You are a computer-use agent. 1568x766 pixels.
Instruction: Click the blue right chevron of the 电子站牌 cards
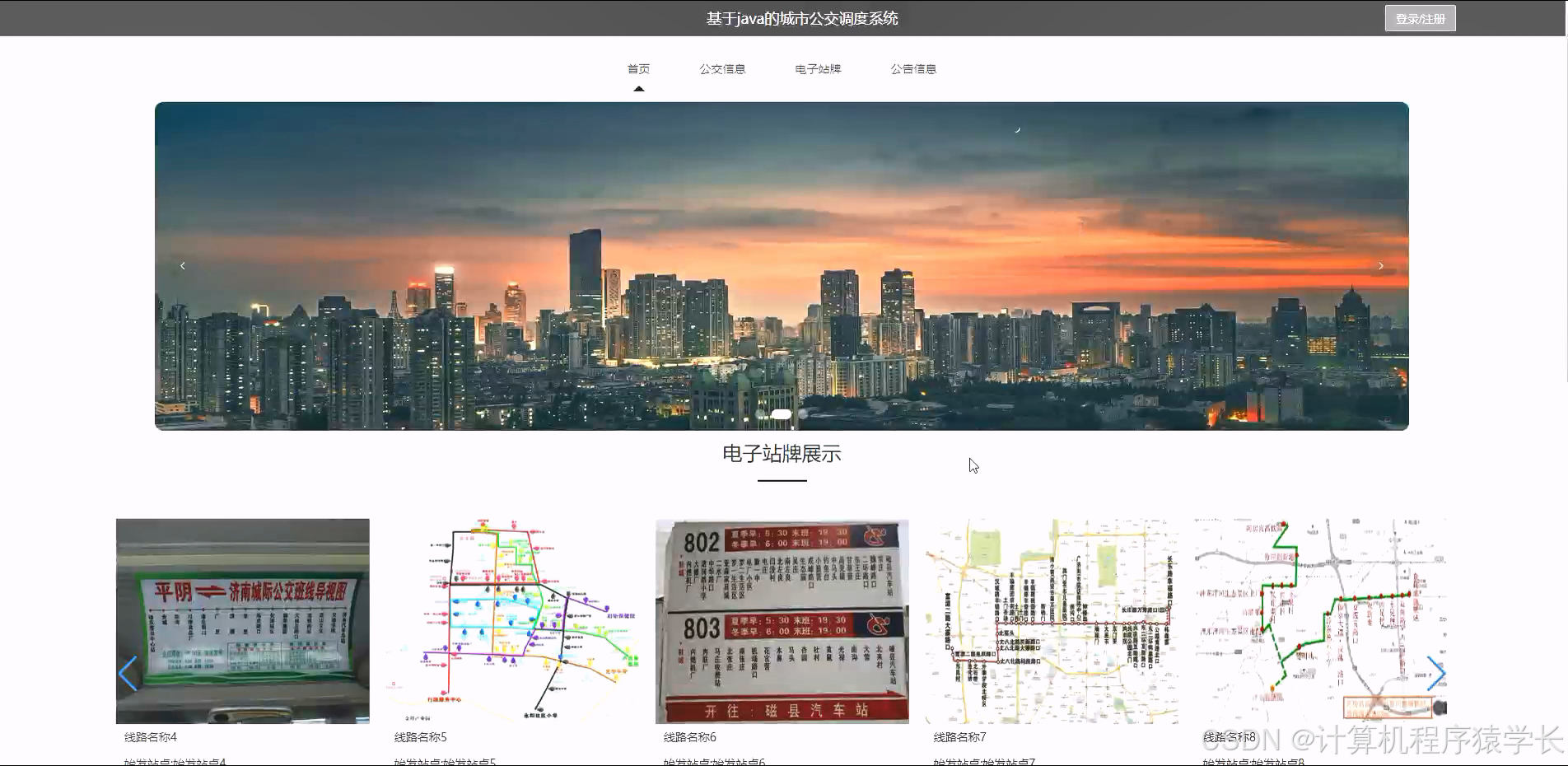(1435, 674)
